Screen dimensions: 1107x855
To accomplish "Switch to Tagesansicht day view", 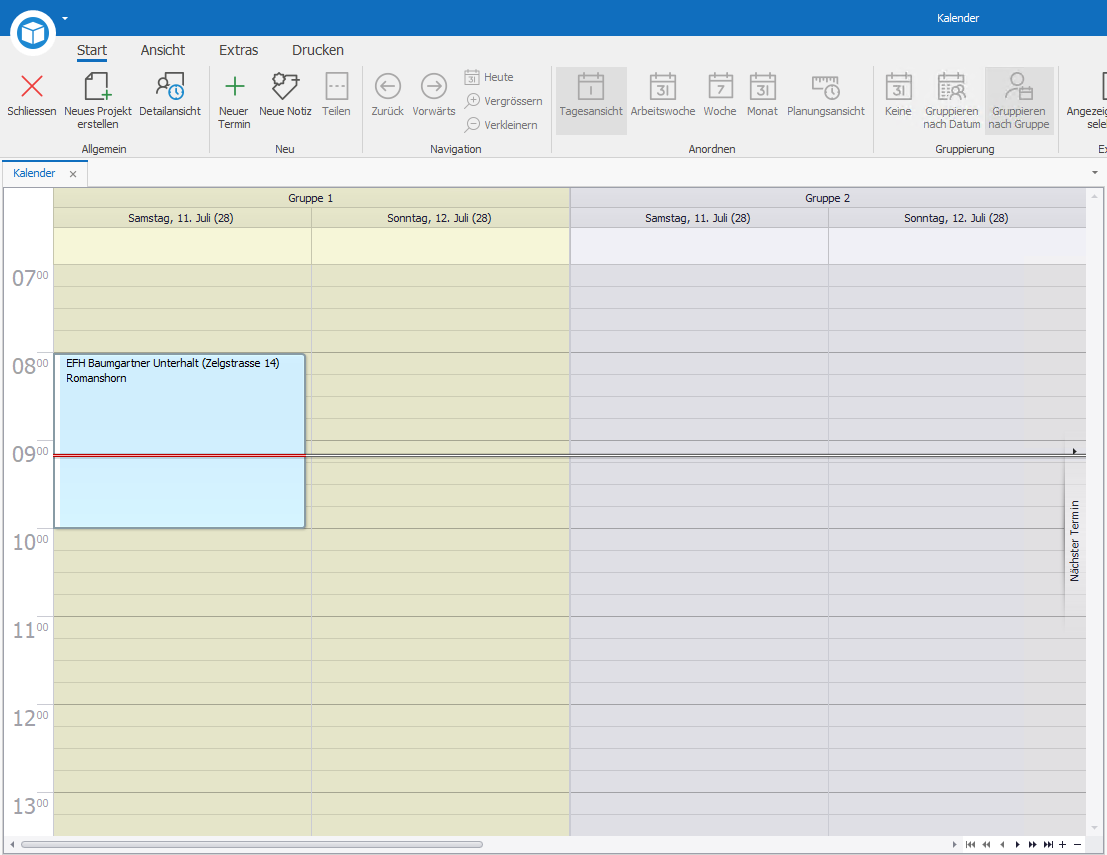I will (591, 100).
